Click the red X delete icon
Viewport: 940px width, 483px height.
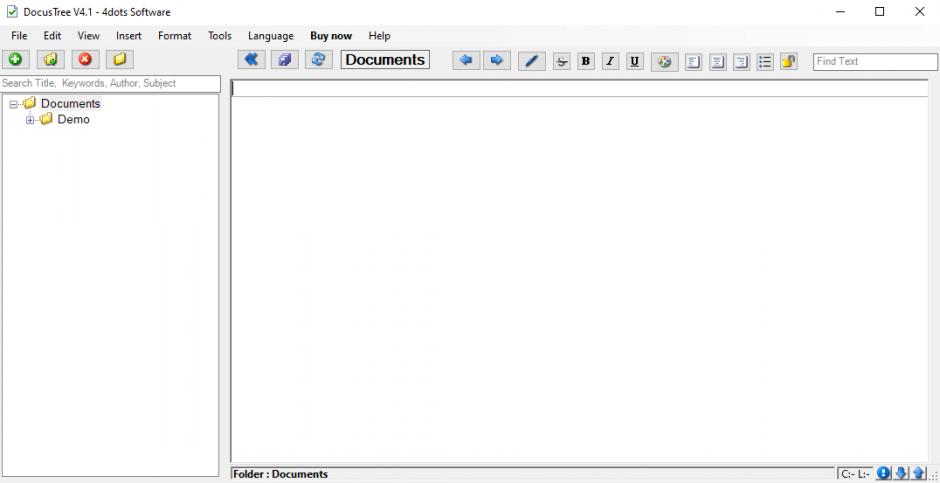pos(85,59)
